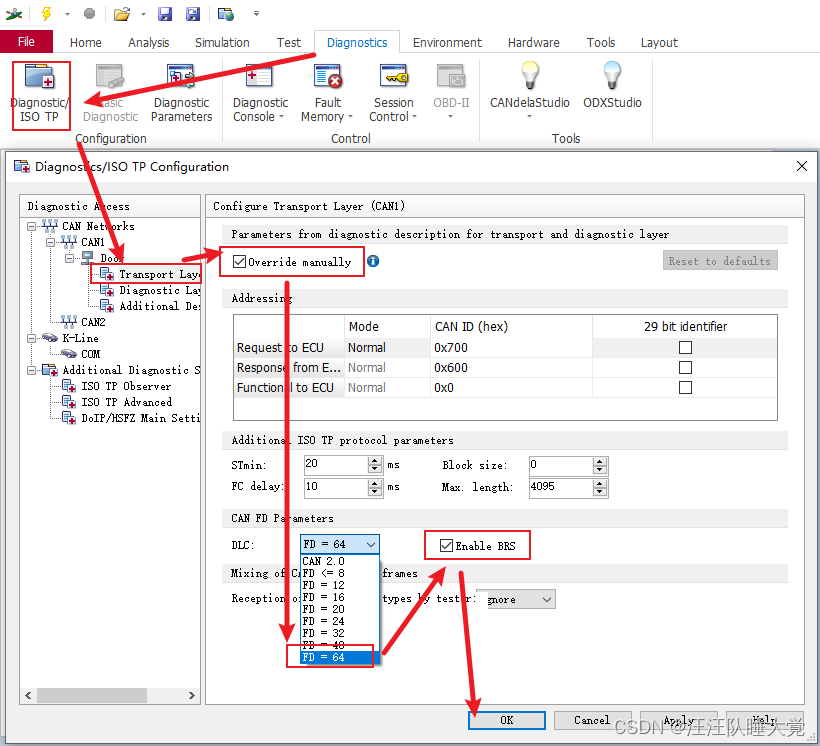Screen dimensions: 820x746
Task: Open the Diagnostic Console tool
Action: (260, 95)
